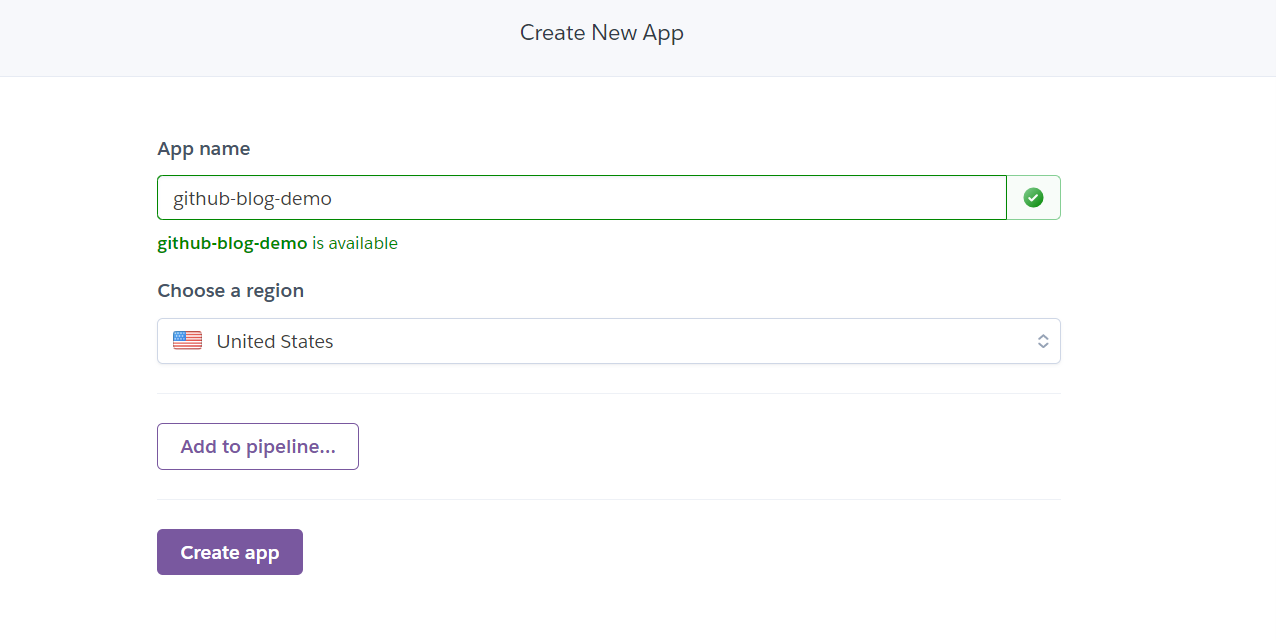This screenshot has width=1276, height=640.
Task: Click the Add to pipeline… button
Action: tap(258, 447)
